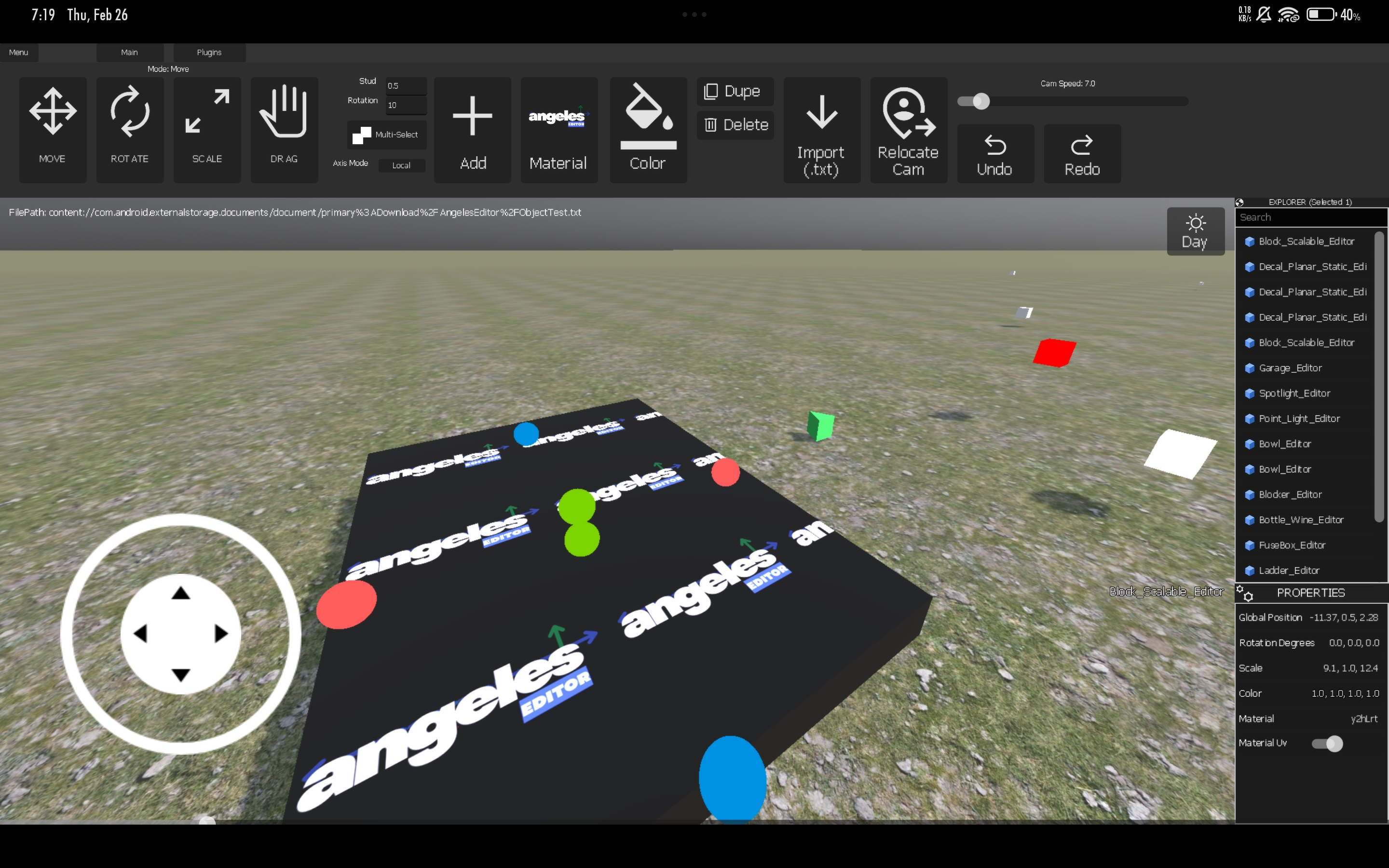
Task: Open the Menu item
Action: point(18,52)
